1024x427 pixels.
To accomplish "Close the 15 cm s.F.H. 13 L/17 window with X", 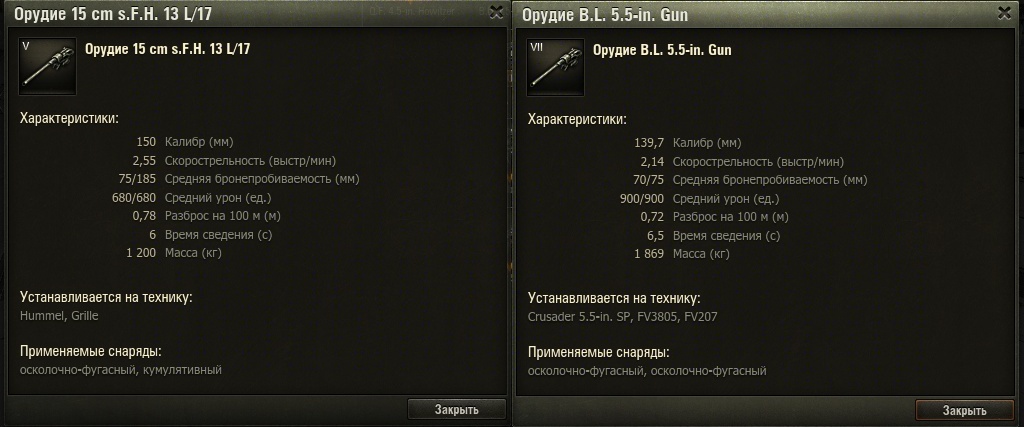I will (496, 12).
